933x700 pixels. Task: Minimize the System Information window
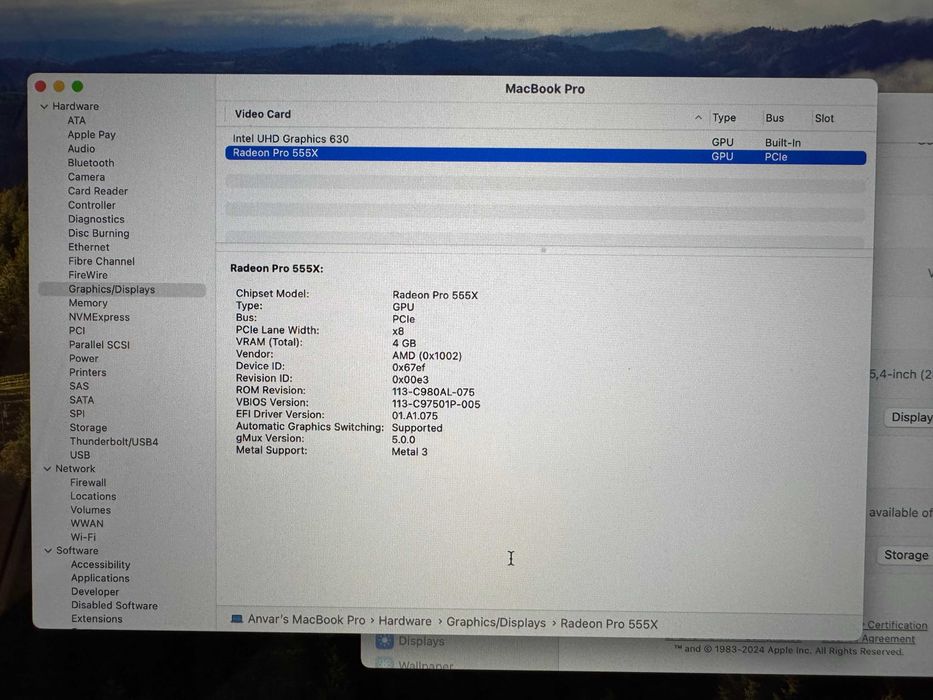tap(59, 86)
